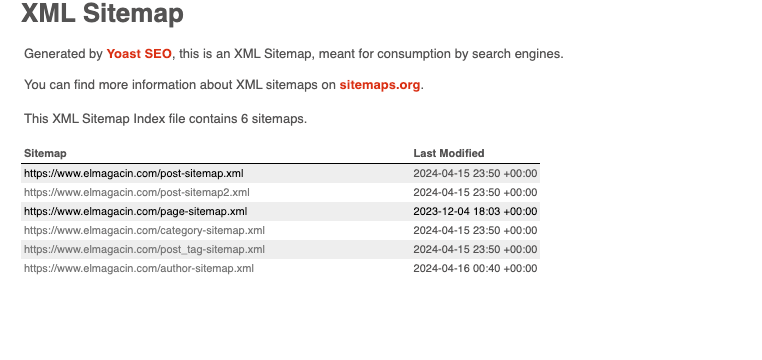Open the Yoast SEO link
This screenshot has height=360, width=762.
139,54
